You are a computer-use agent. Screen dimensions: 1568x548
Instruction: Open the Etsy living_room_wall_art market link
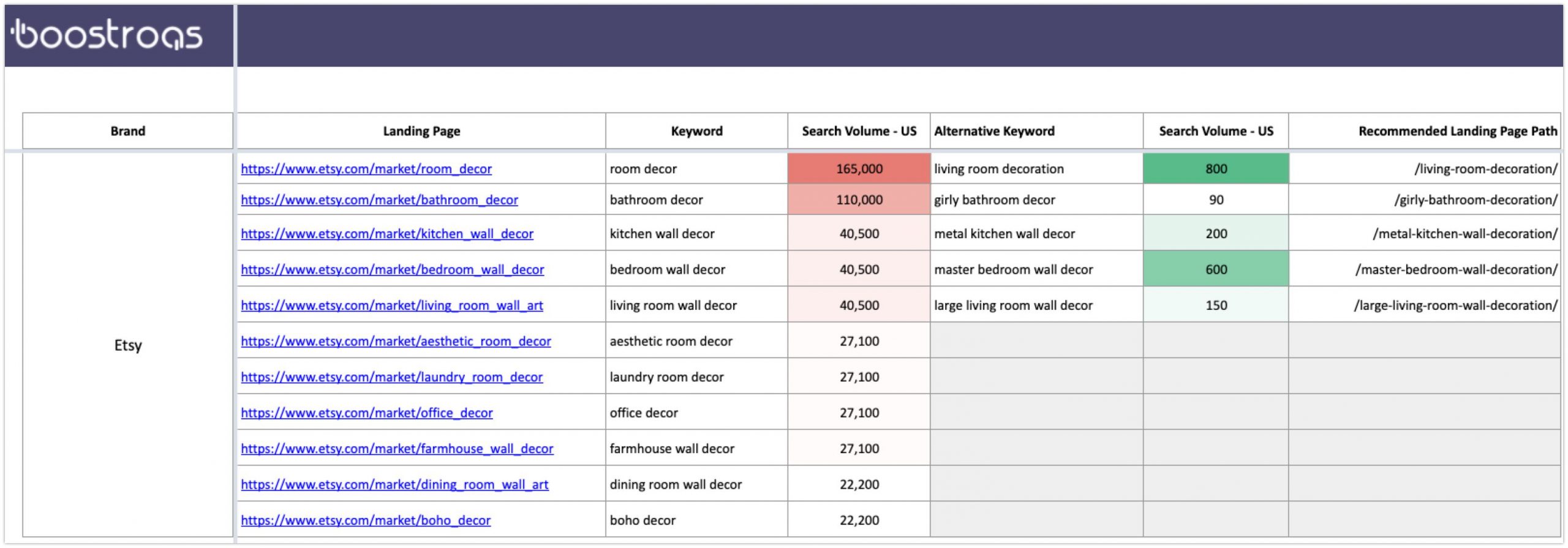coord(392,306)
